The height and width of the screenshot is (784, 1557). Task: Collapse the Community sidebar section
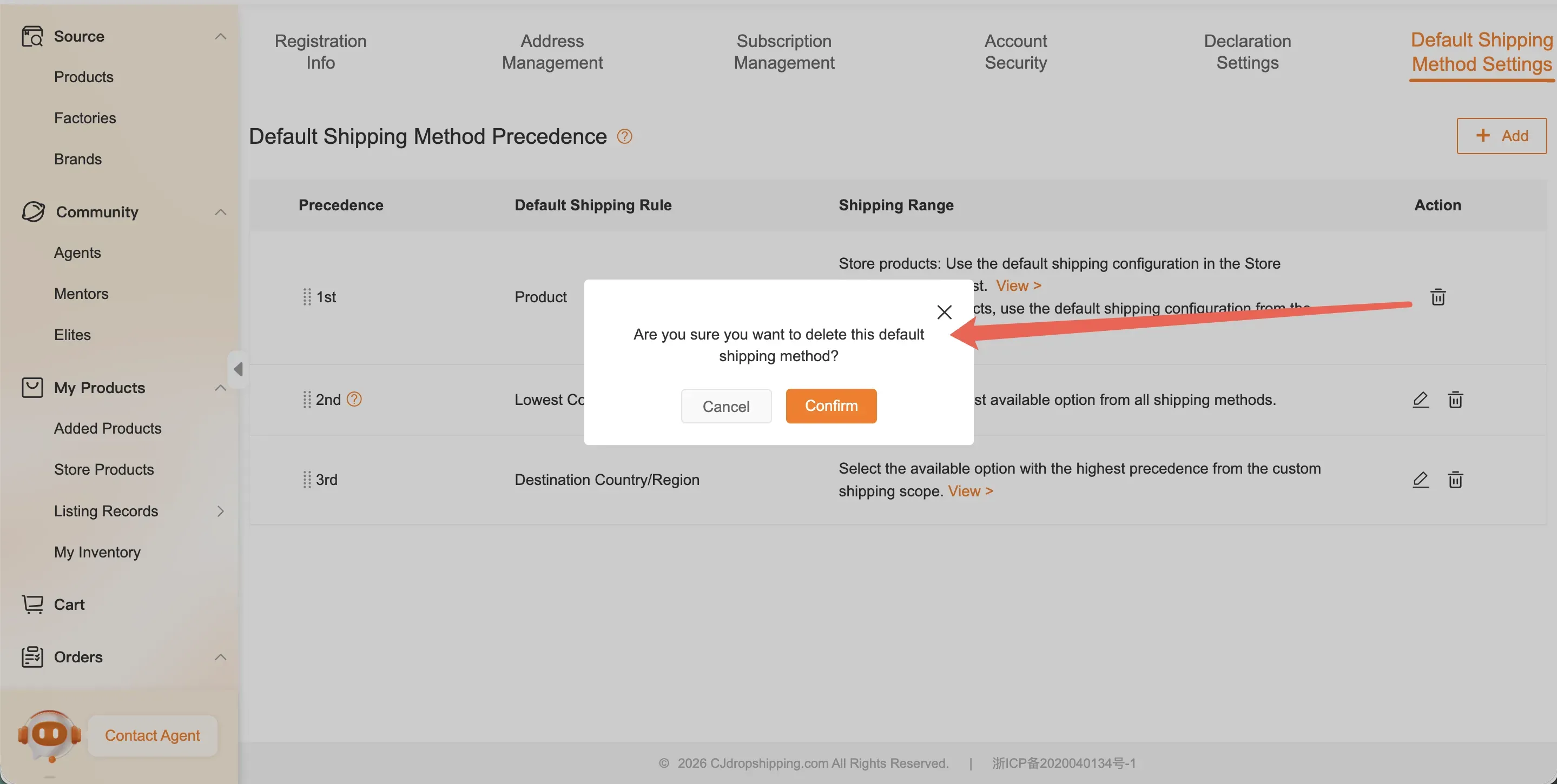tap(221, 212)
